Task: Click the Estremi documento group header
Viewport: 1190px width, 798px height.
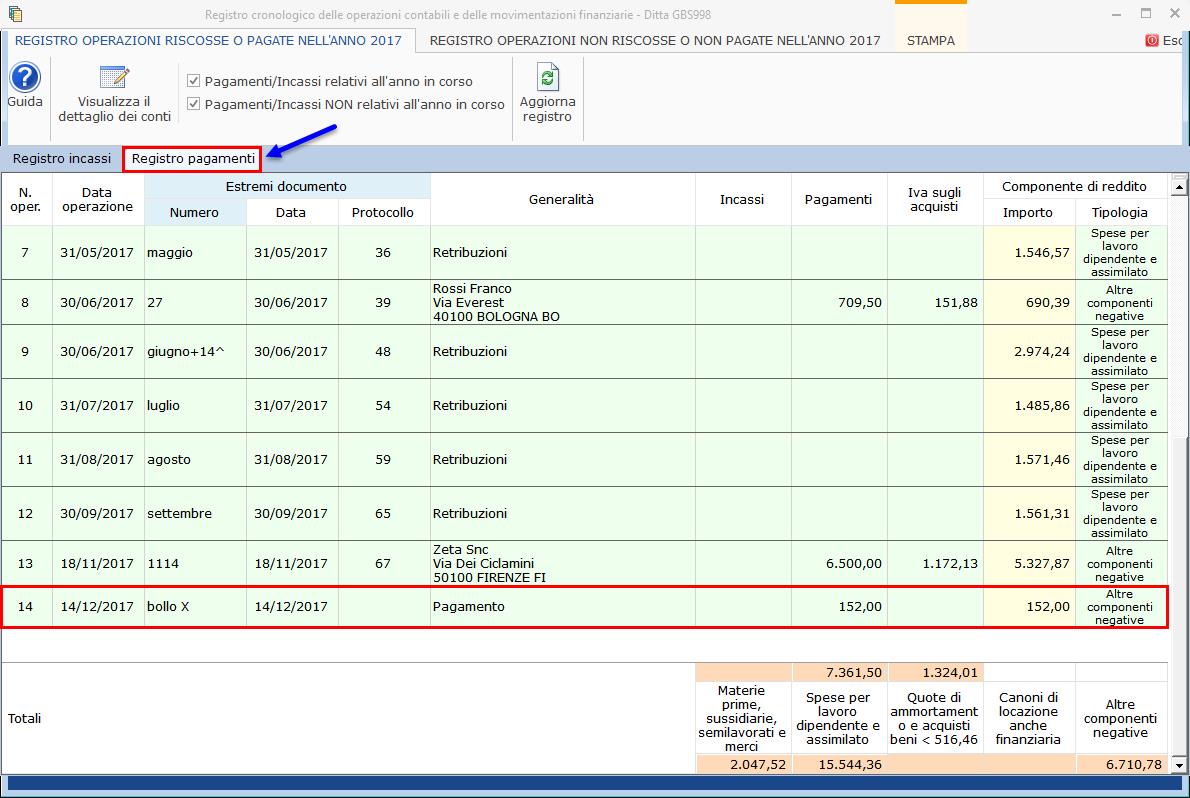Action: (286, 187)
